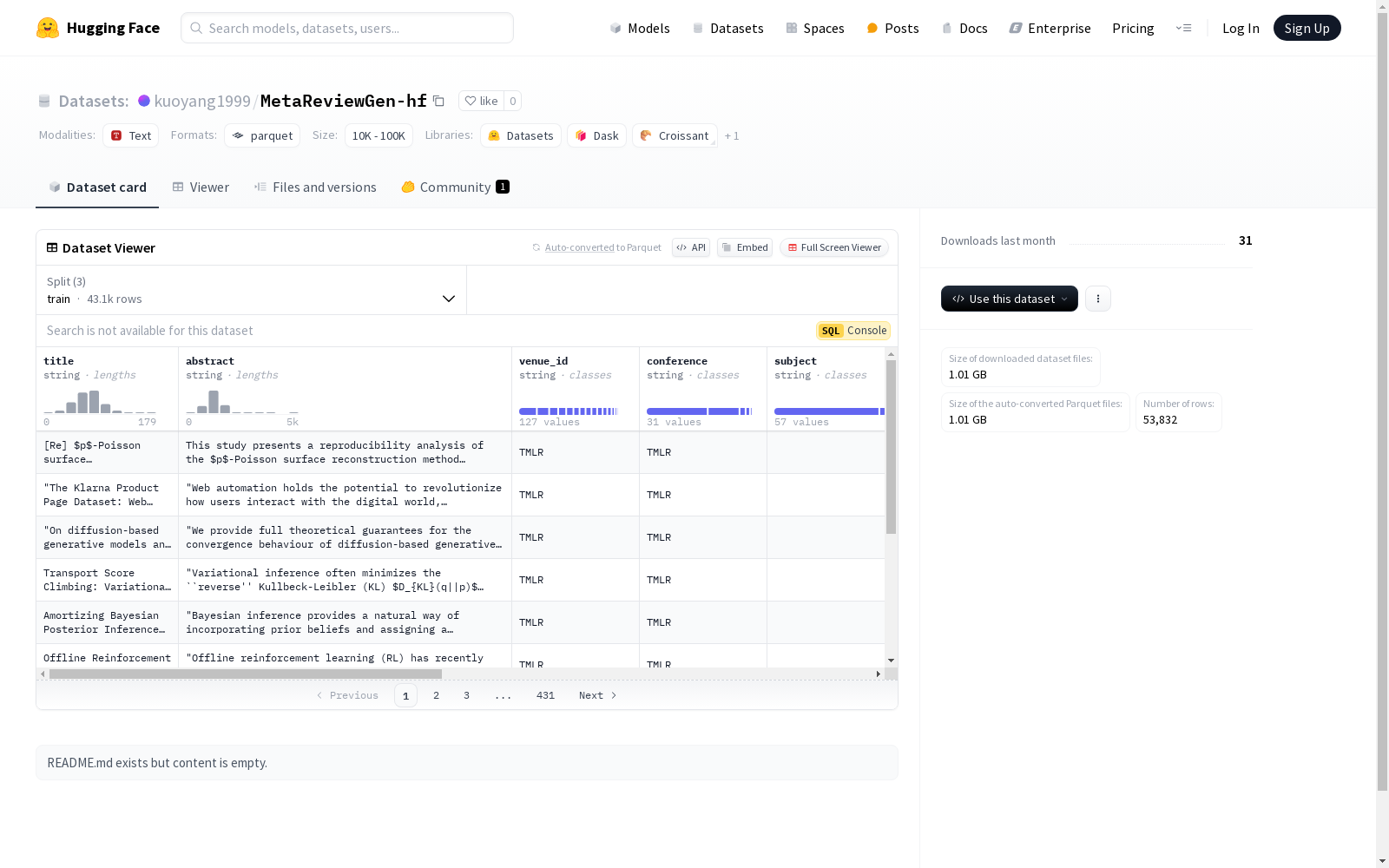Click the magnifier icon in search box

pyautogui.click(x=196, y=28)
